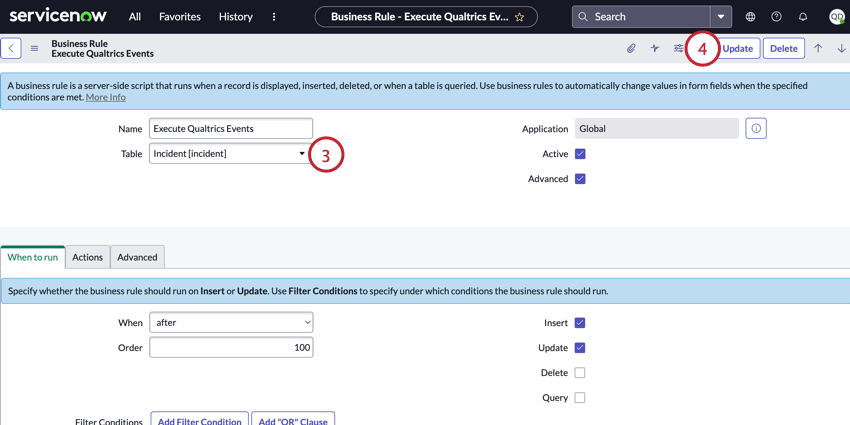Go back using the left chevron

[x=11, y=48]
